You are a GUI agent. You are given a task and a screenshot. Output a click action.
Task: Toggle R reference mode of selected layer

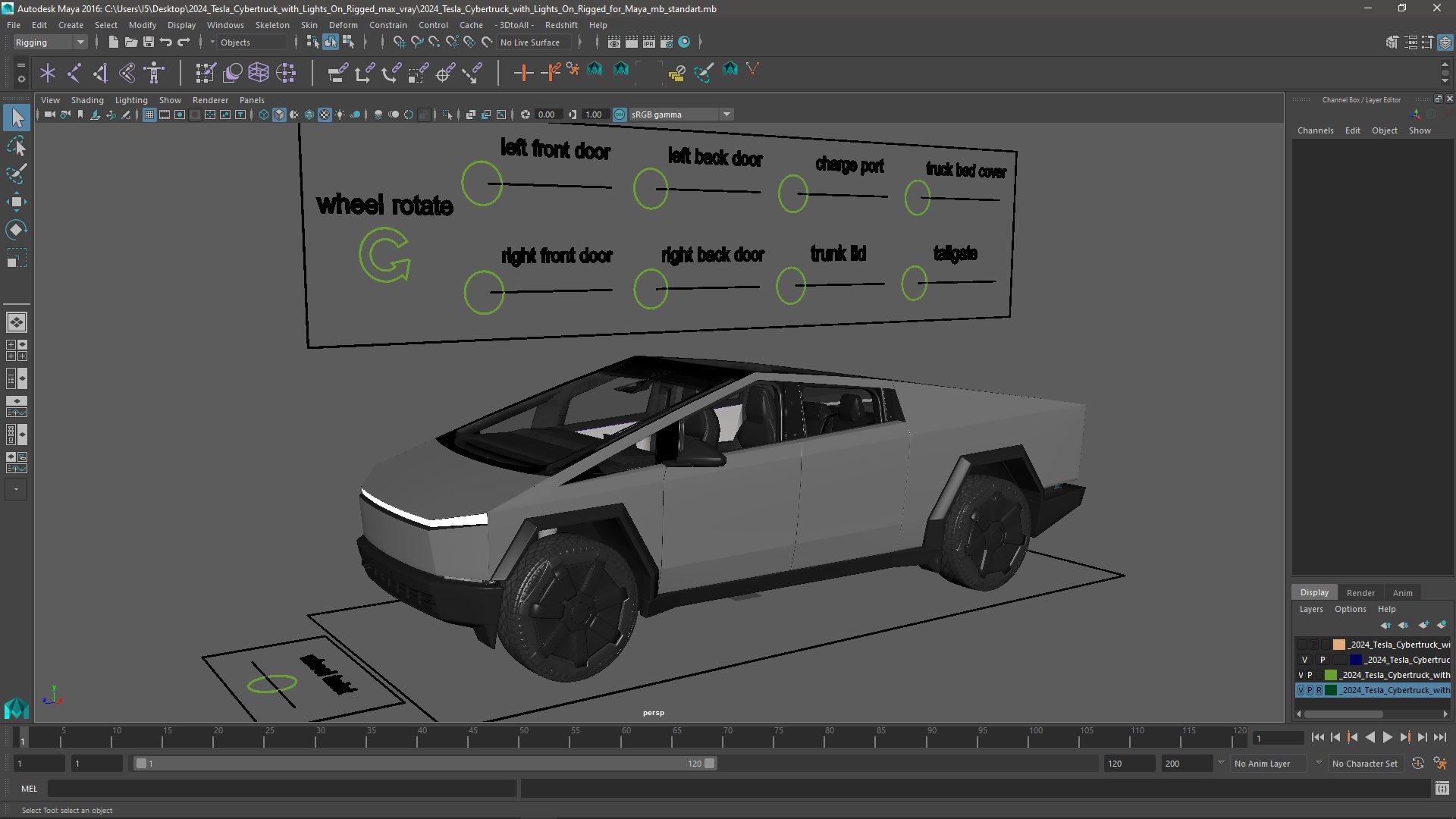pyautogui.click(x=1319, y=690)
